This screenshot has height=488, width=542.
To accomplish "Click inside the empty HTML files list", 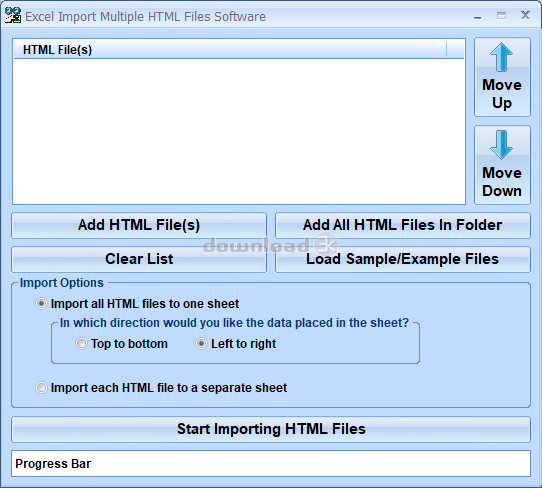I will [x=239, y=131].
